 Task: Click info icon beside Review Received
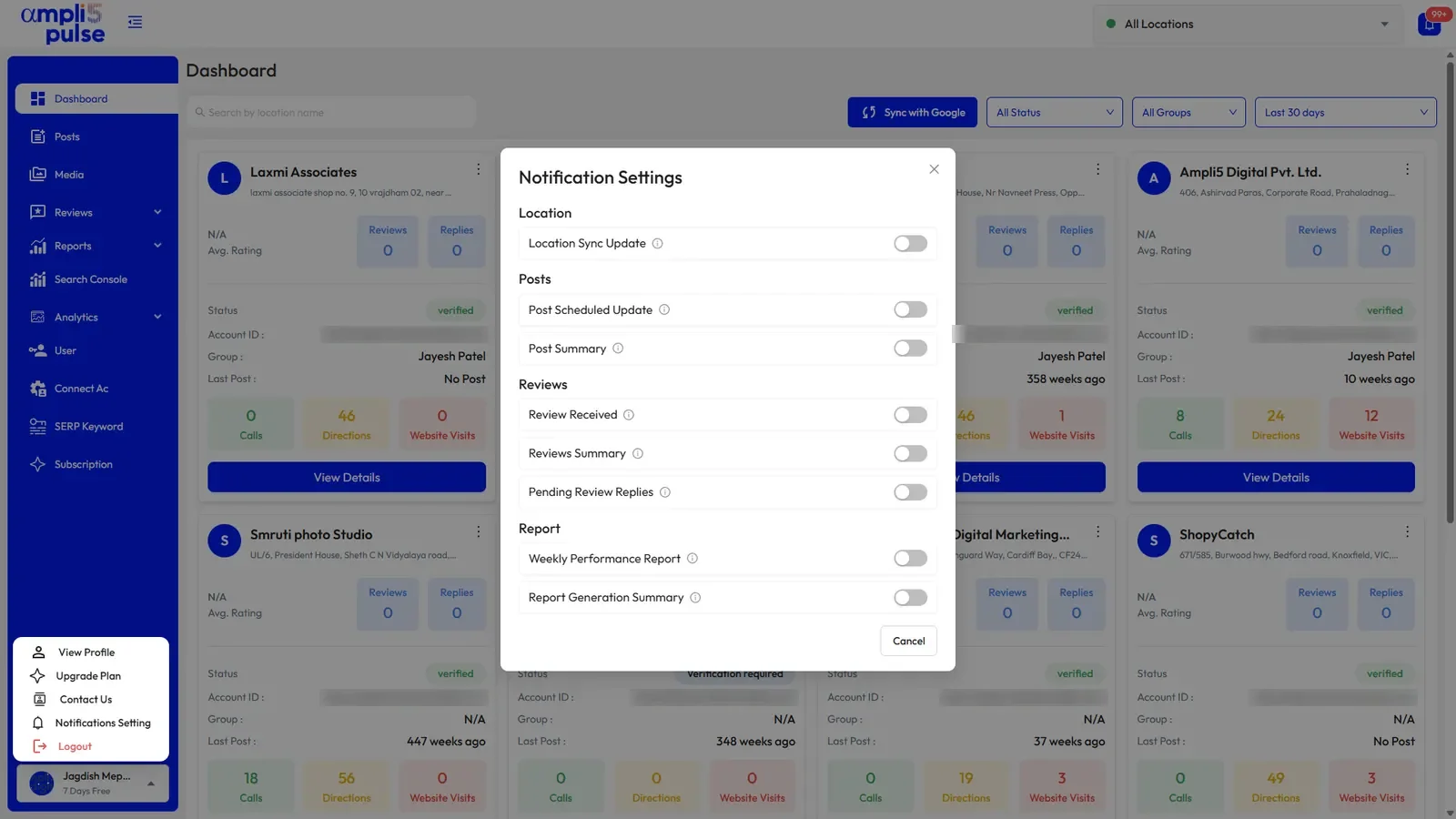click(629, 415)
